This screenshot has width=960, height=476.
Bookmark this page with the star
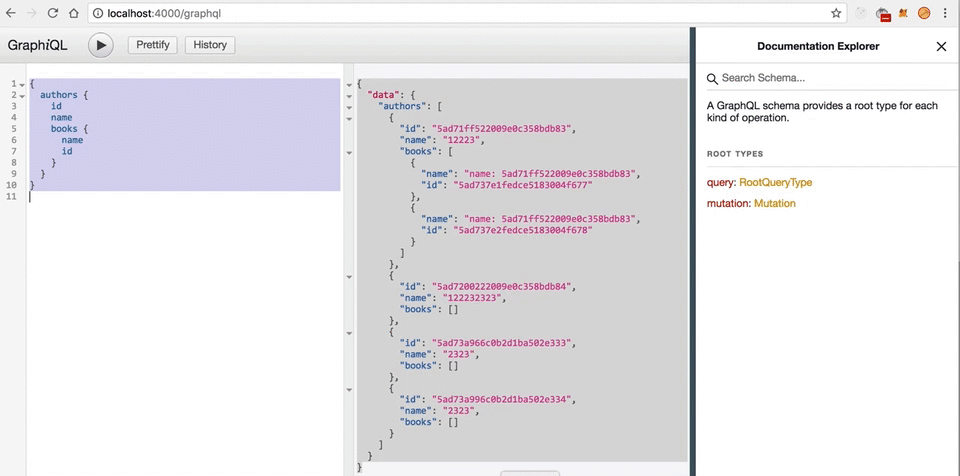click(x=836, y=13)
